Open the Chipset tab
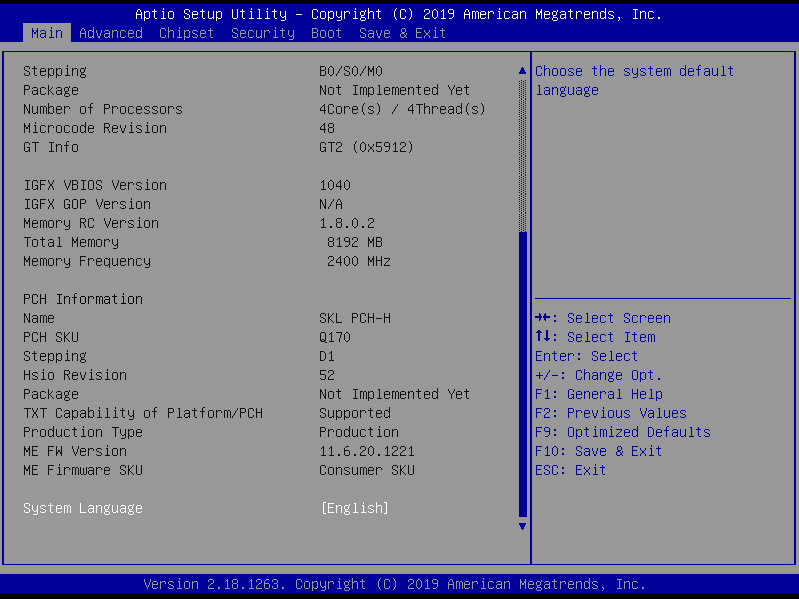Screen dimensions: 799x599 click(x=187, y=33)
